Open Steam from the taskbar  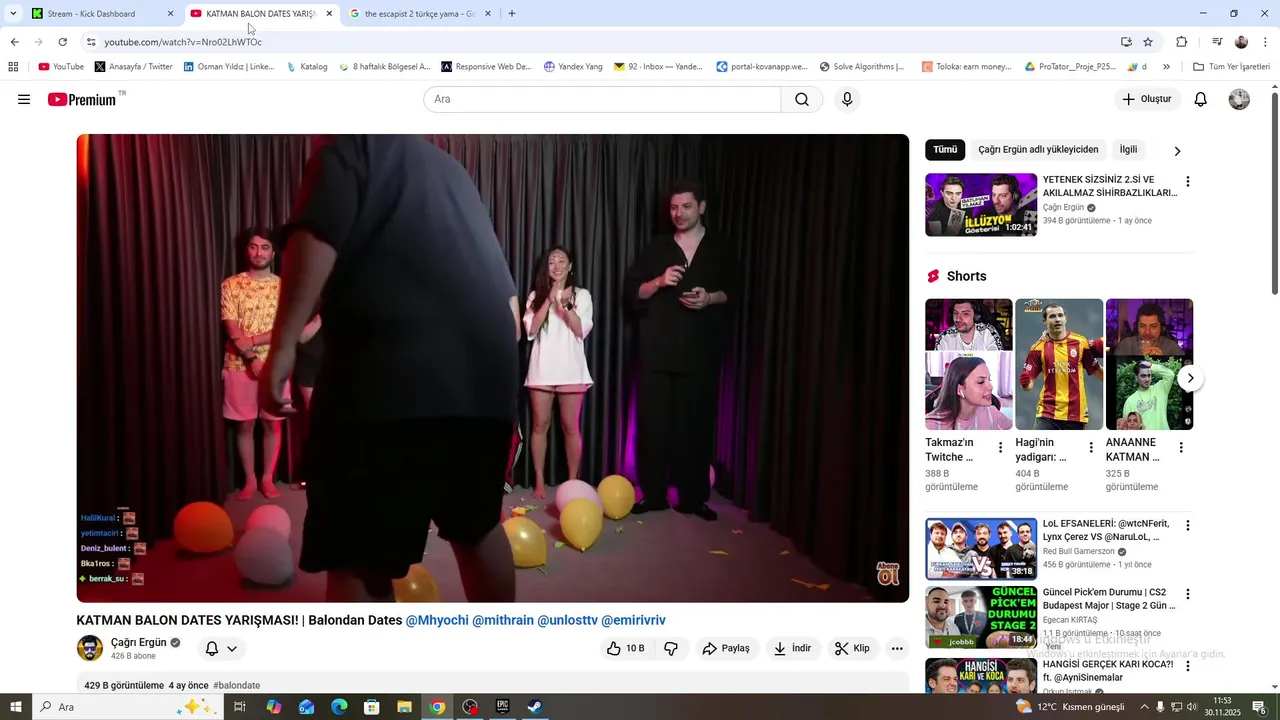tap(535, 707)
